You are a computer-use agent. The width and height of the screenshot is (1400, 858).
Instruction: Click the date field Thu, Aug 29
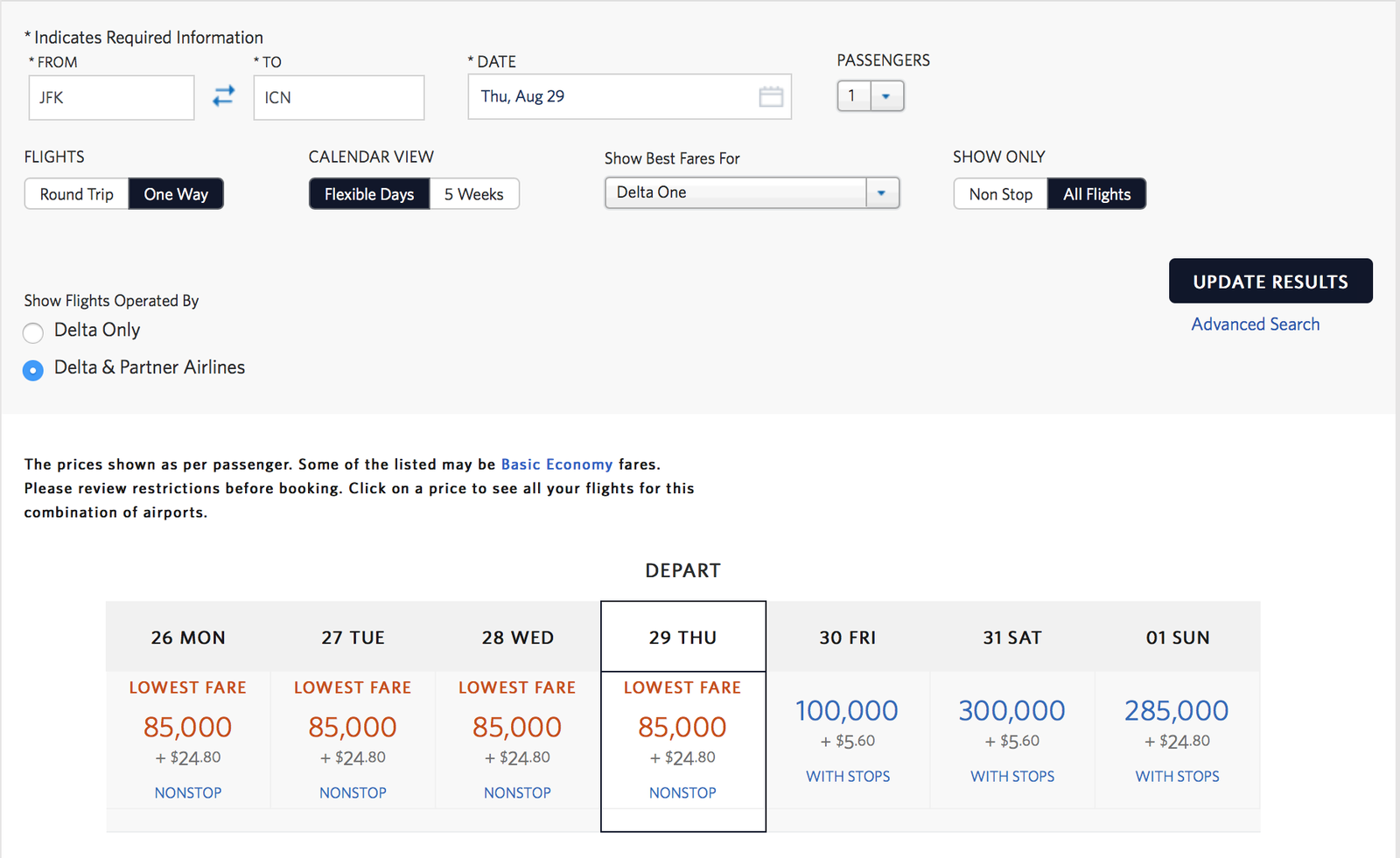[x=630, y=96]
